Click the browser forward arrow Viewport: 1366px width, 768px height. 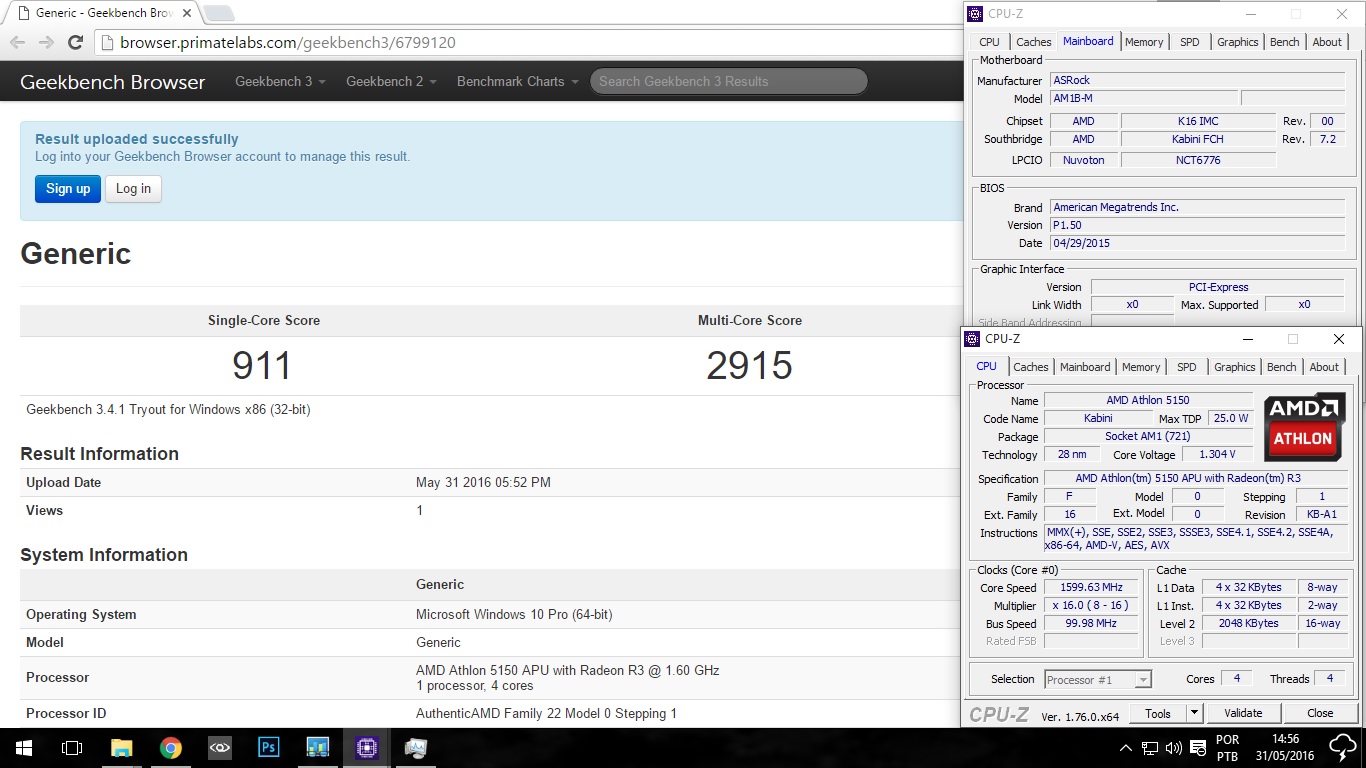pyautogui.click(x=46, y=43)
